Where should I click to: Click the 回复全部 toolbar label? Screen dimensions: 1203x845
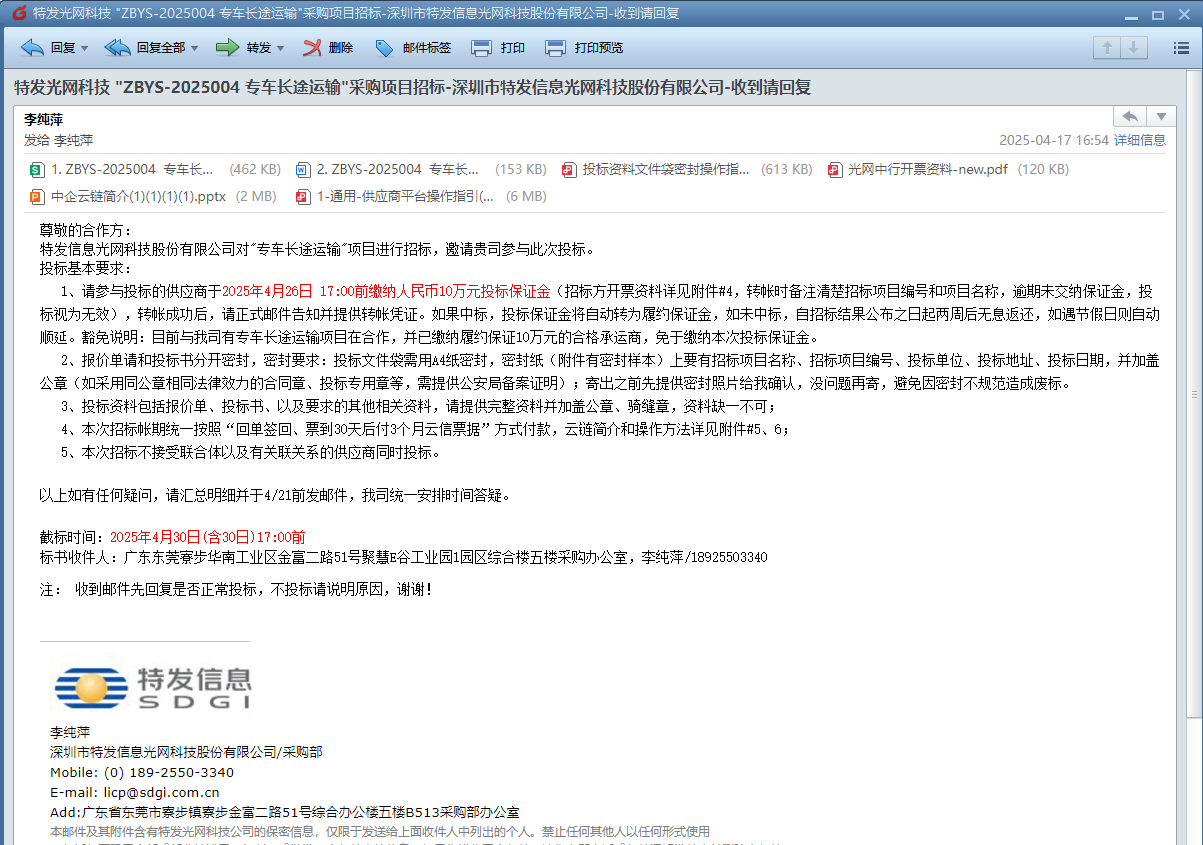[161, 47]
